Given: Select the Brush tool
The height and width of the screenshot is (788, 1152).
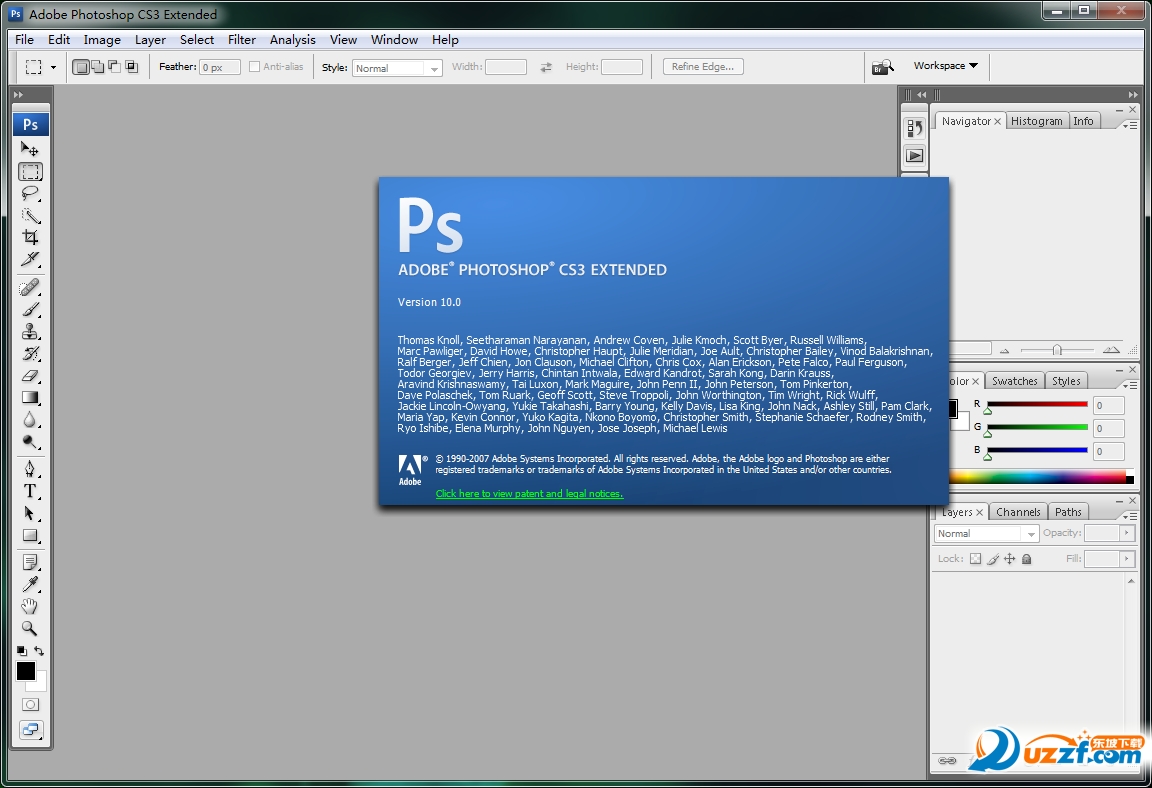Looking at the screenshot, I should pos(30,309).
